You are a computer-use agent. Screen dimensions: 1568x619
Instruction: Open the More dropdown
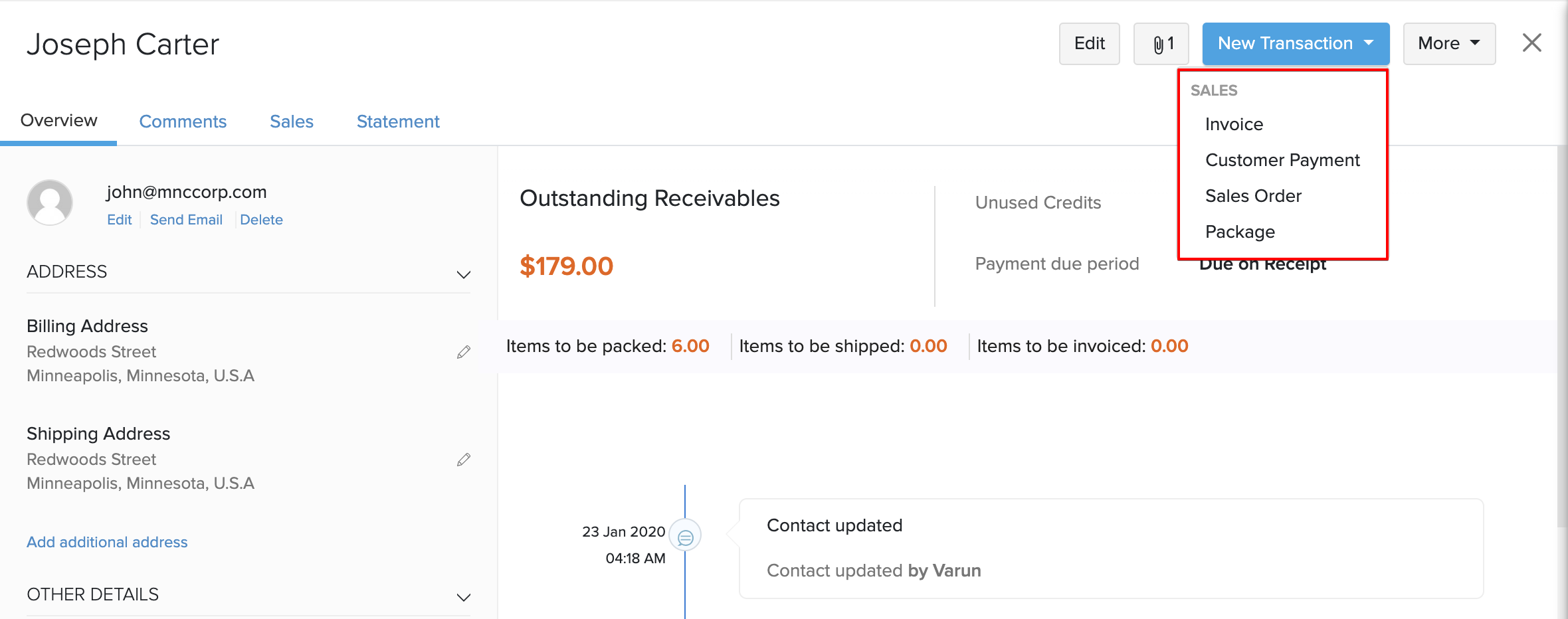(x=1448, y=43)
